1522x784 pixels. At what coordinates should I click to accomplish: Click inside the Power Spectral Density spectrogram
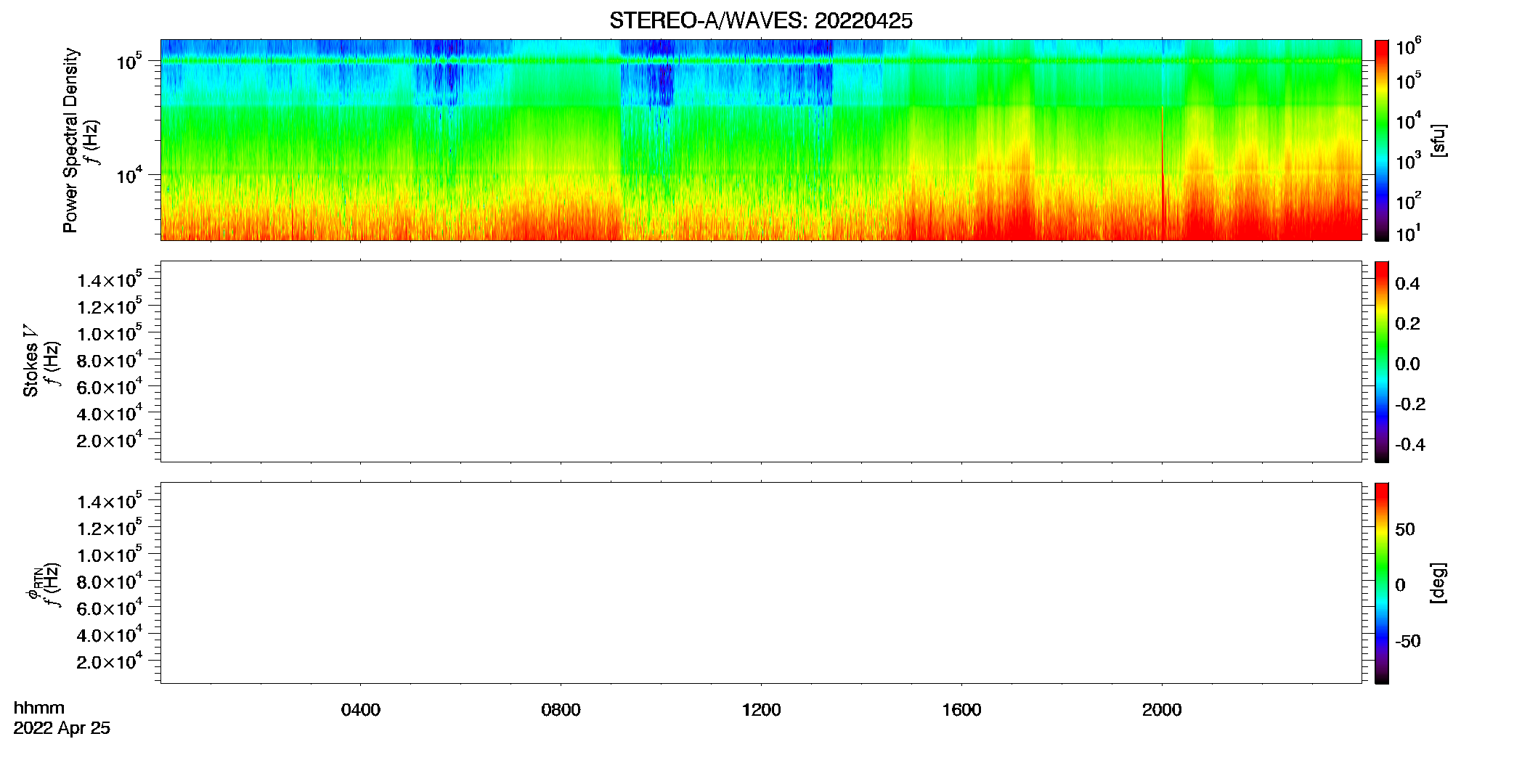pos(761,139)
